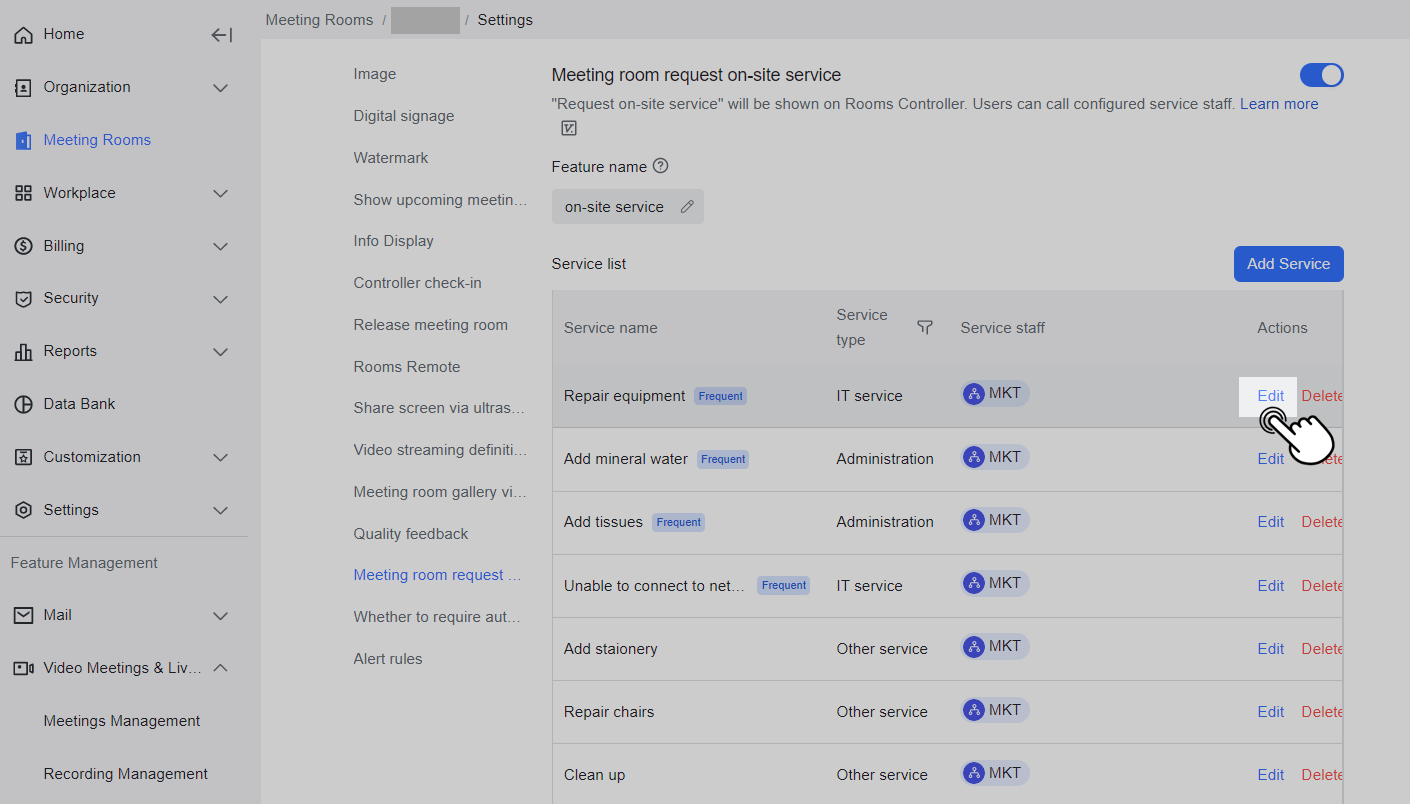The width and height of the screenshot is (1410, 804).
Task: Select the Rooms Remote settings tab
Action: coord(406,367)
